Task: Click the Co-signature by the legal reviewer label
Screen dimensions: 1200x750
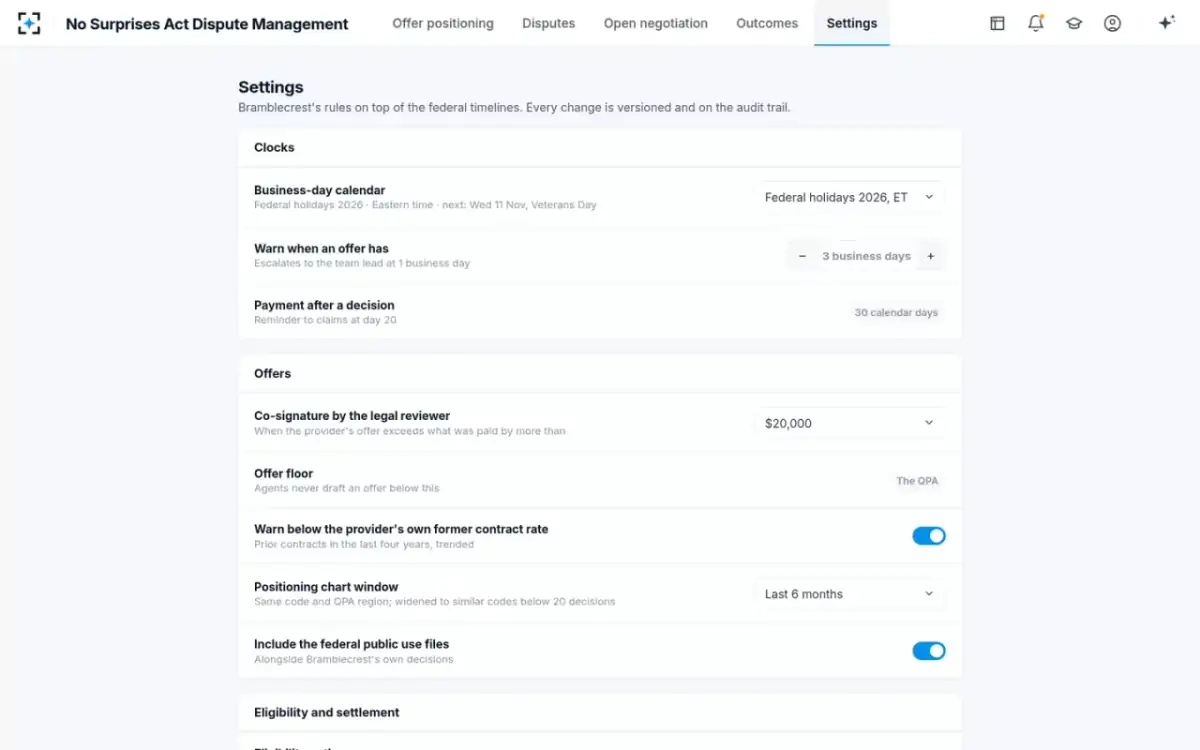Action: [352, 416]
